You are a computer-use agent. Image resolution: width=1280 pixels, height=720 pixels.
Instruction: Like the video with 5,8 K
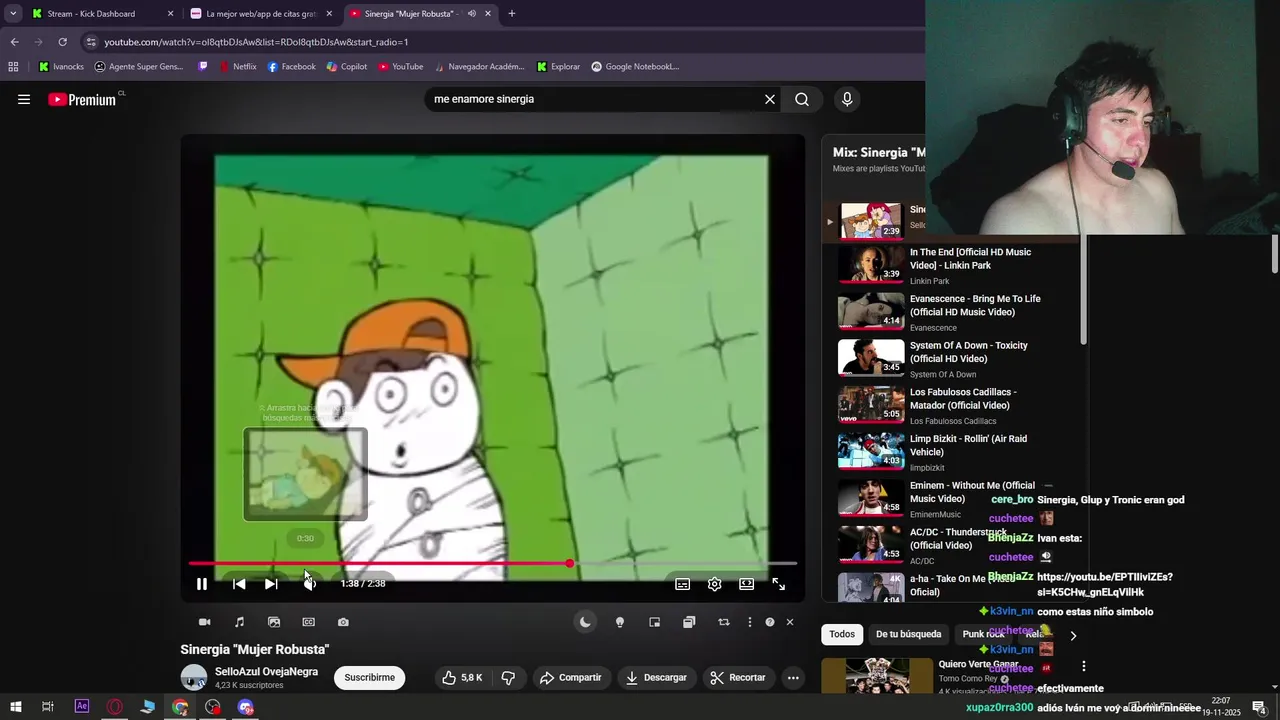point(462,677)
